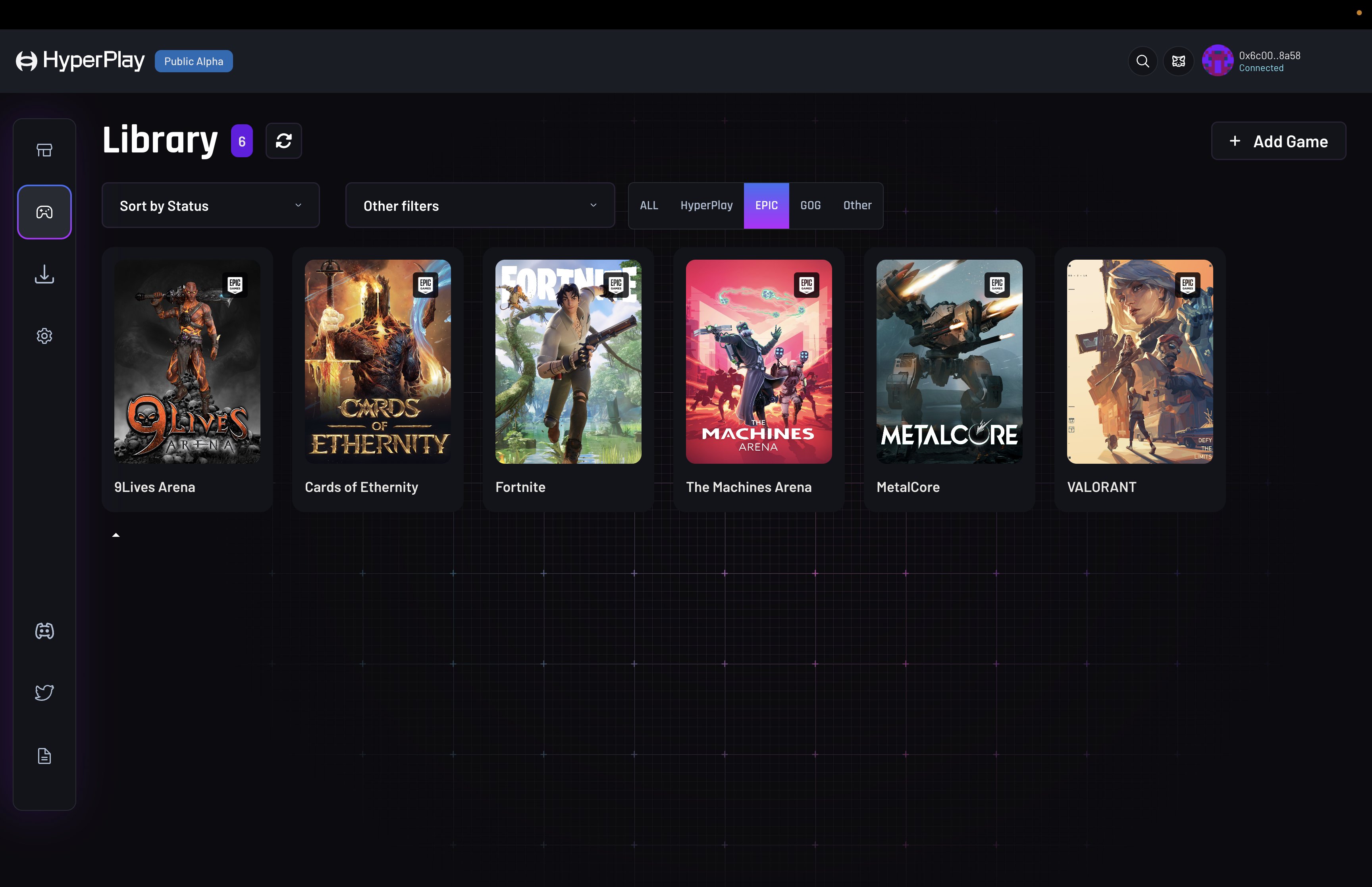Image resolution: width=1372 pixels, height=887 pixels.
Task: Open The Machines Arena cover thumbnail
Action: click(759, 362)
